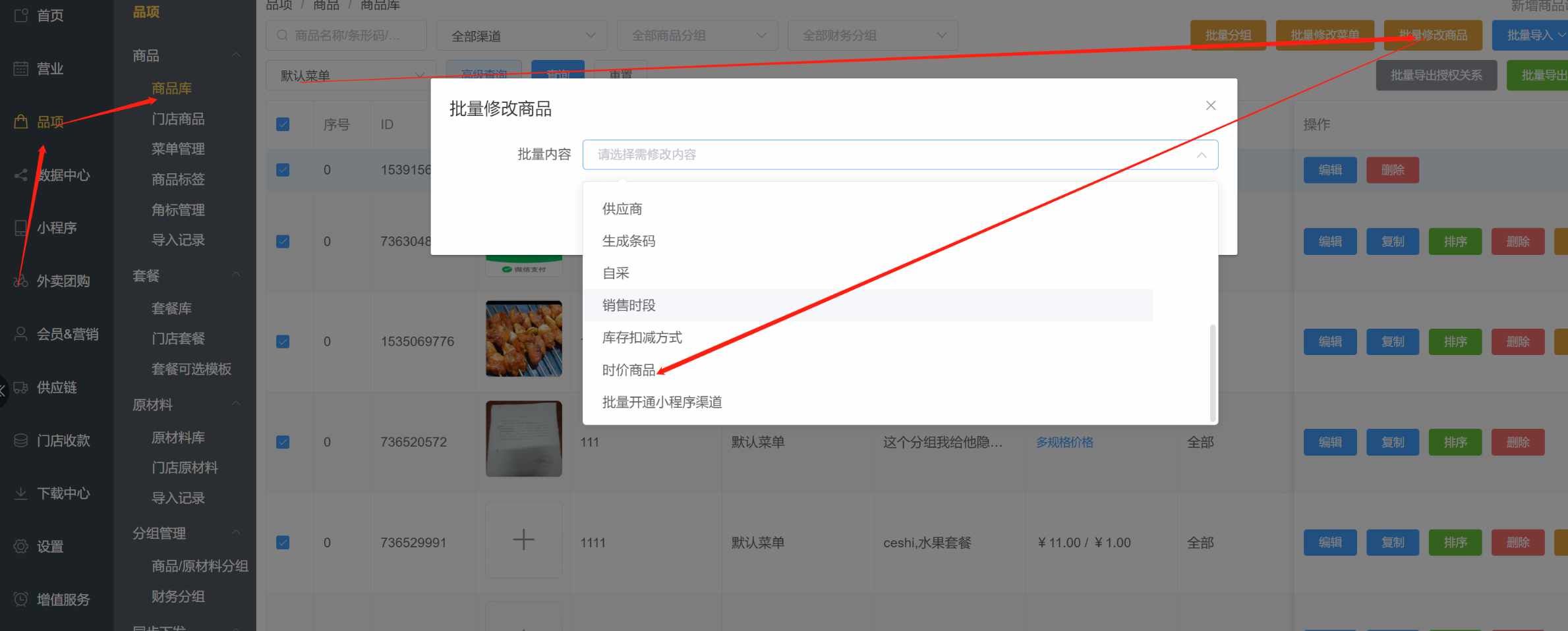Image resolution: width=1568 pixels, height=631 pixels.
Task: Open the 全部商品分组 dropdown
Action: pyautogui.click(x=697, y=36)
